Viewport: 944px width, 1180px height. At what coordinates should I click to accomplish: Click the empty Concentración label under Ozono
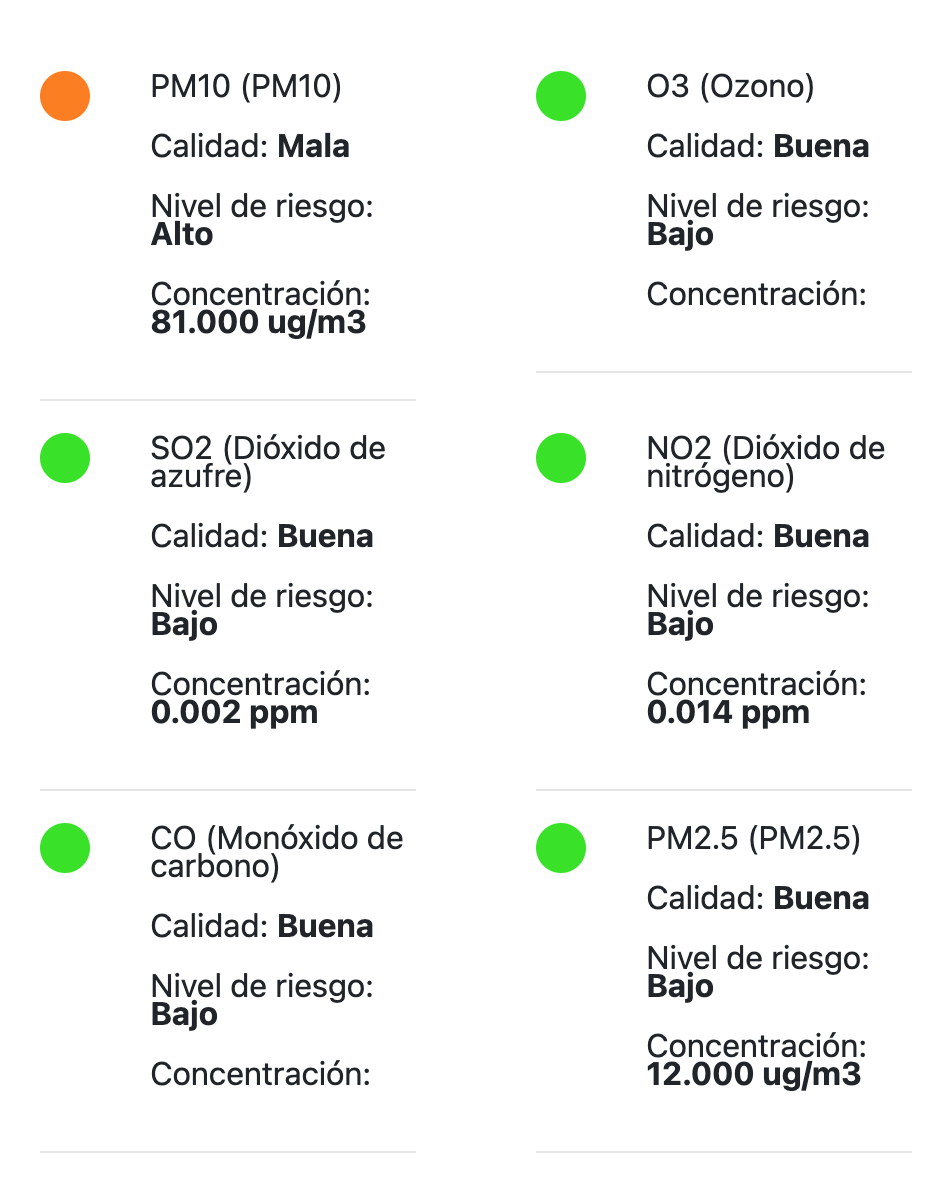(x=756, y=295)
